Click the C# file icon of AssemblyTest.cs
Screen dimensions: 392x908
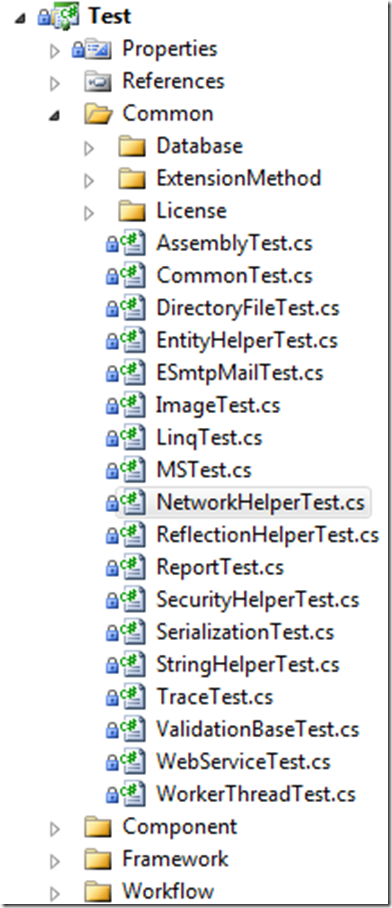(132, 244)
